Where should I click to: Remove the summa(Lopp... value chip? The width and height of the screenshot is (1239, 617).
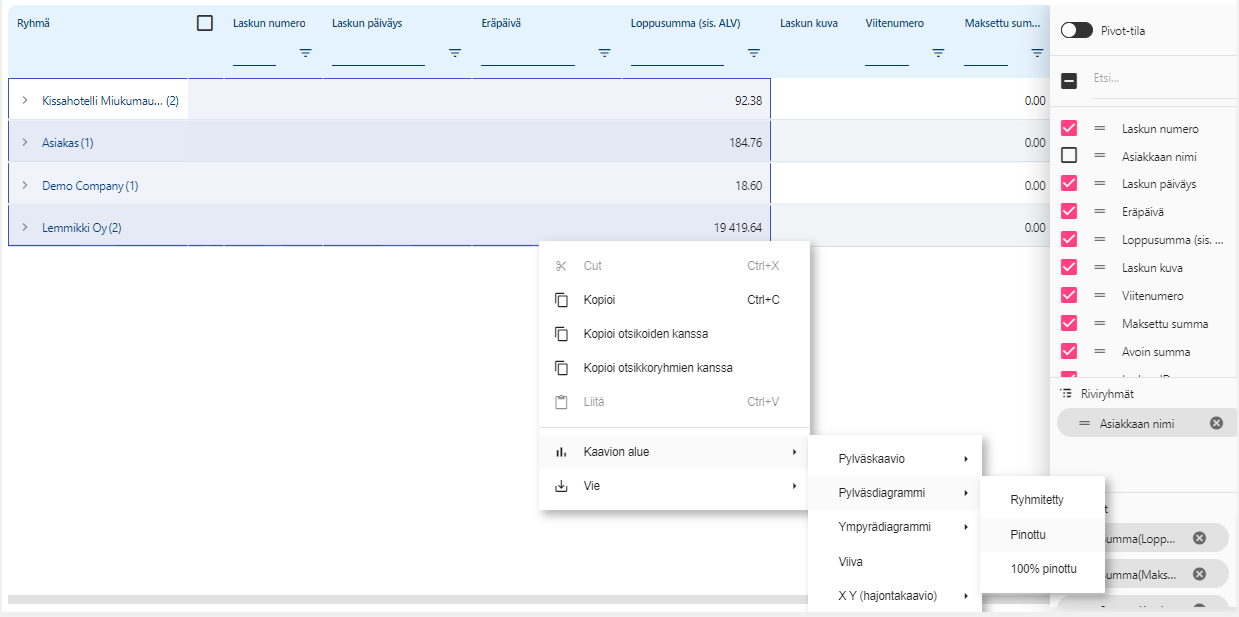pyautogui.click(x=1199, y=538)
